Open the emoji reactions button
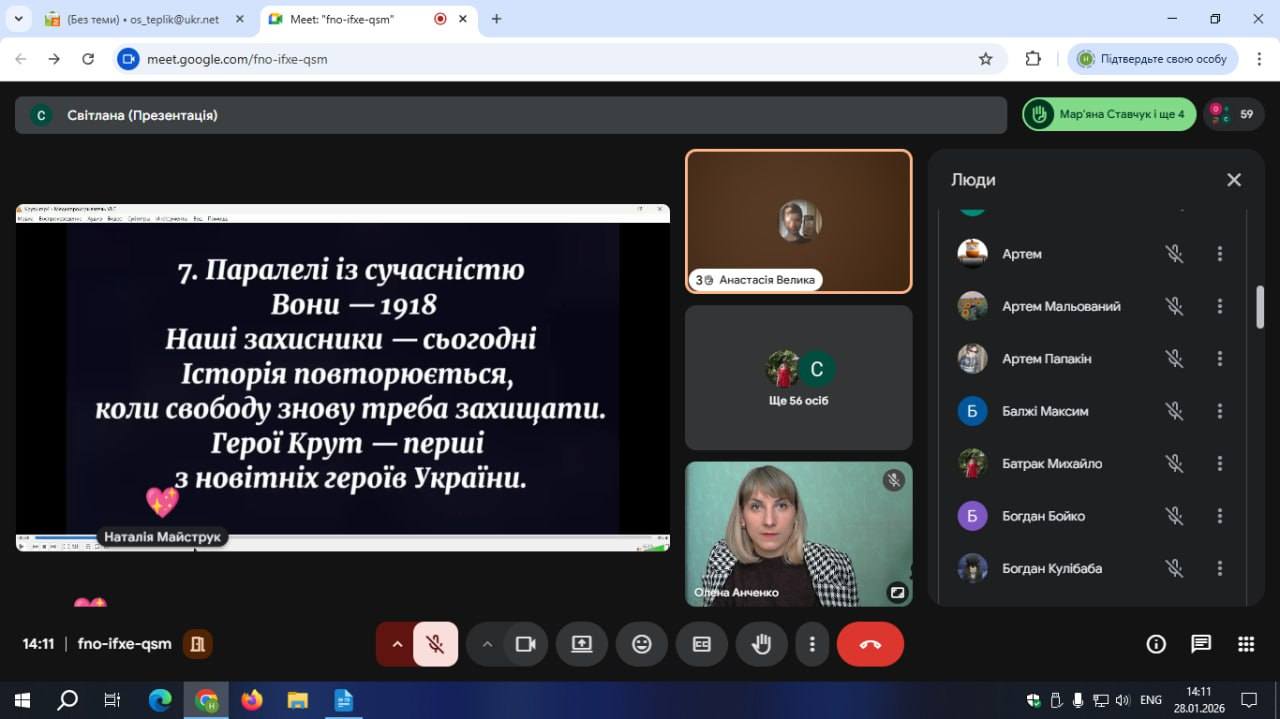 pos(642,645)
